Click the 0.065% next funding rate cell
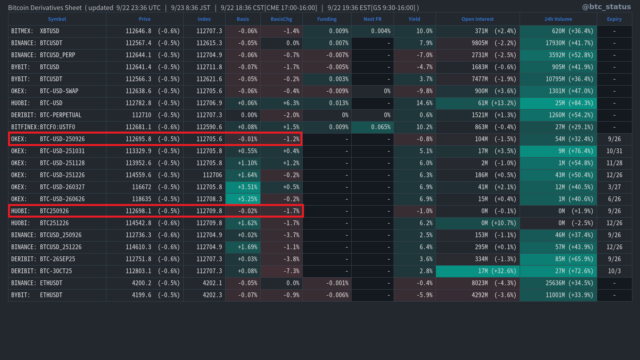The image size is (640, 360). coord(373,127)
